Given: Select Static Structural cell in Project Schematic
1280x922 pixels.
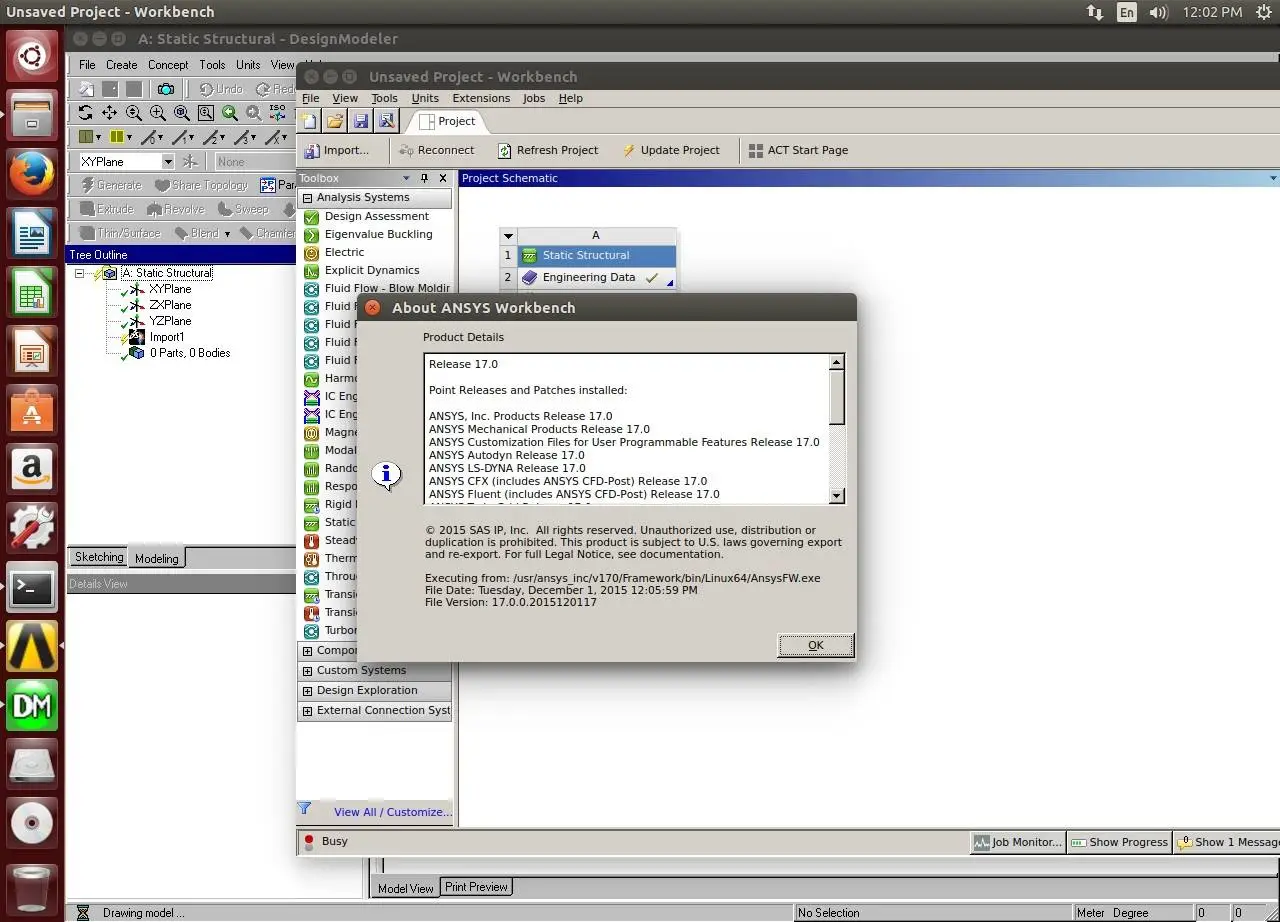Looking at the screenshot, I should 596,255.
